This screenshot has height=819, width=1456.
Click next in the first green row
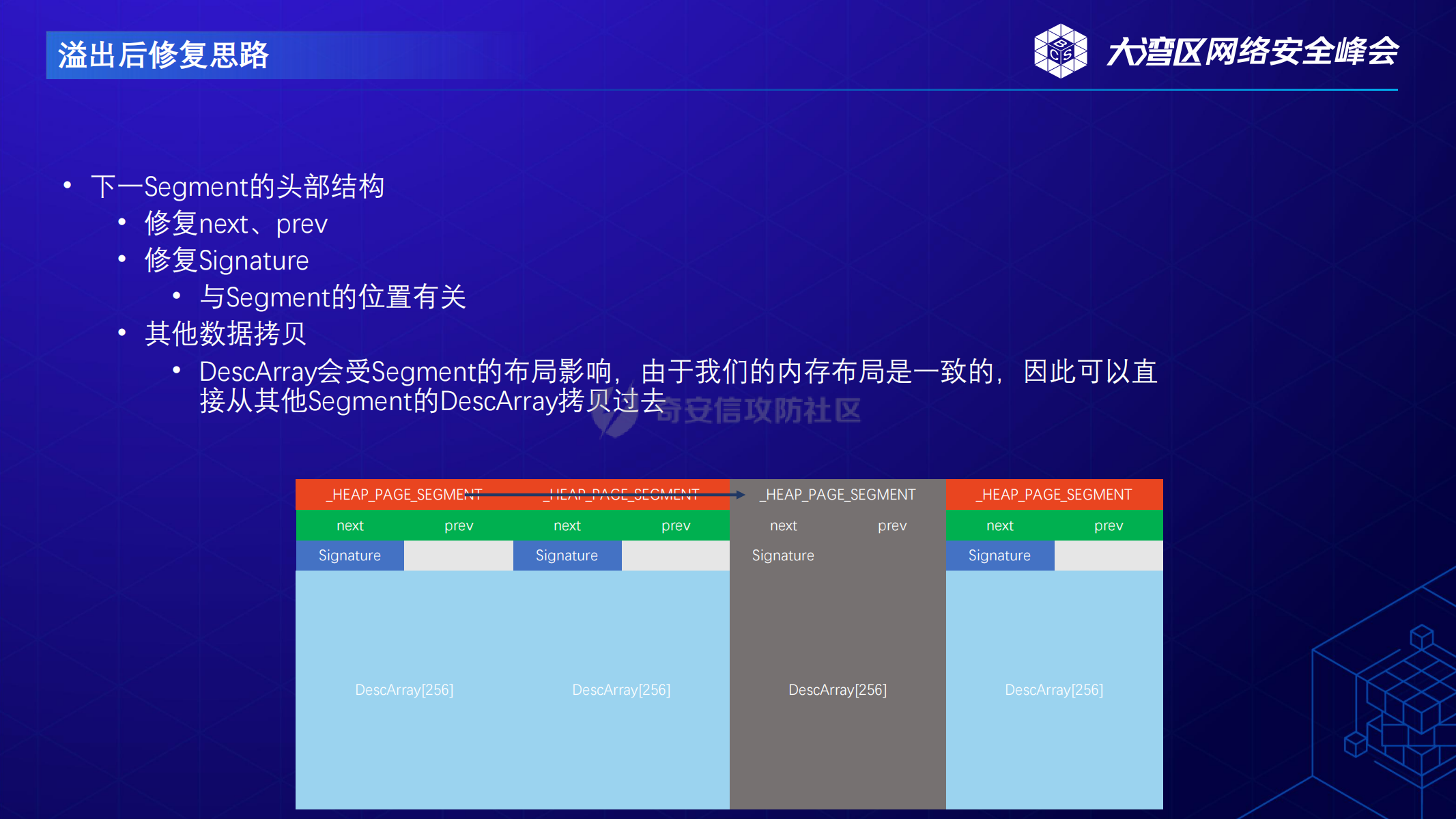(x=349, y=526)
